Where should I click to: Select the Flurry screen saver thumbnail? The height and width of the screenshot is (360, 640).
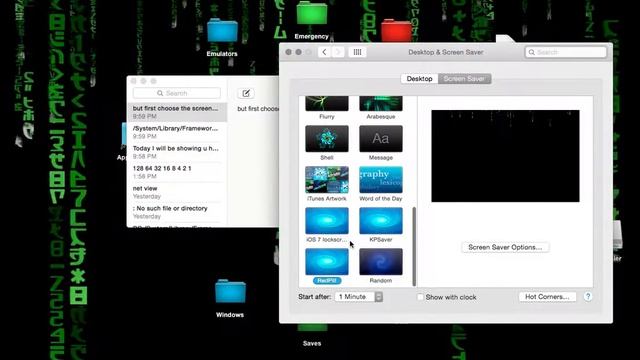[327, 104]
